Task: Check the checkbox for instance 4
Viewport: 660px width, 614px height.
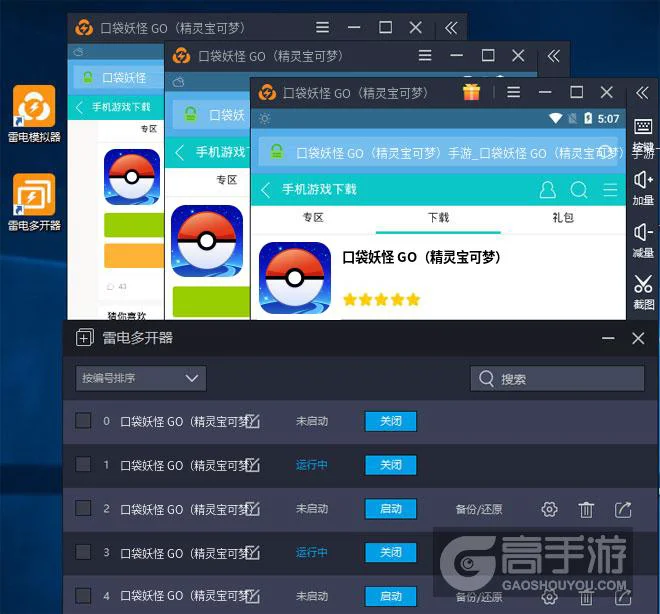Action: (x=83, y=596)
